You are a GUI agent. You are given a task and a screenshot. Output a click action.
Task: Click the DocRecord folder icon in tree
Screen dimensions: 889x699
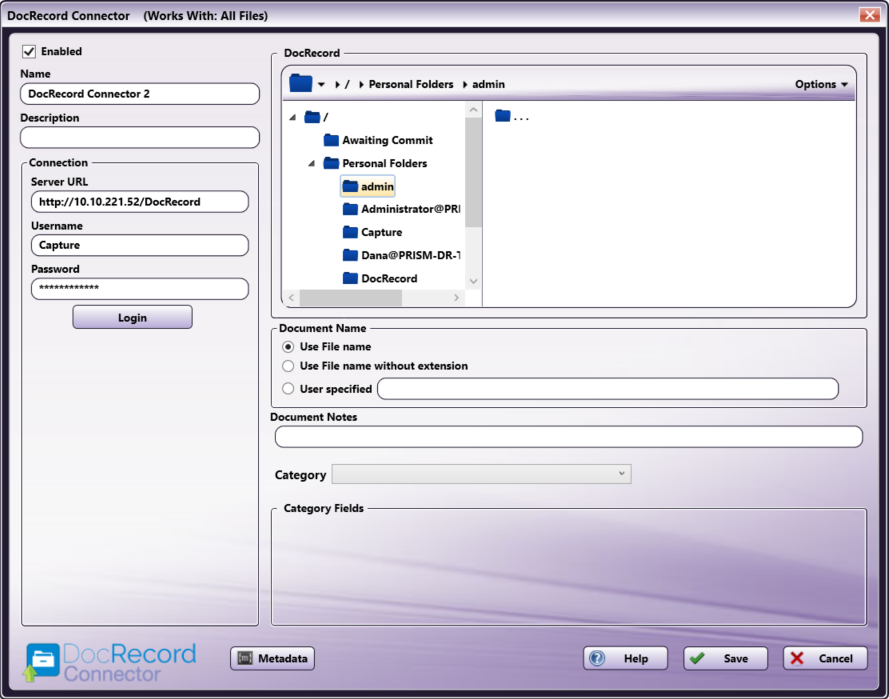click(350, 278)
